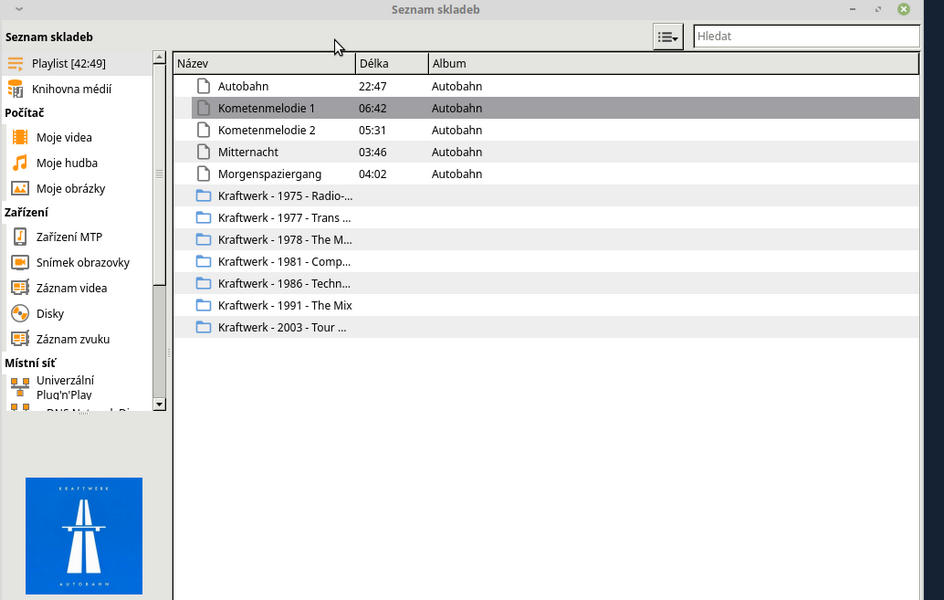Select the Mitternacht track name
The width and height of the screenshot is (944, 600).
point(248,152)
